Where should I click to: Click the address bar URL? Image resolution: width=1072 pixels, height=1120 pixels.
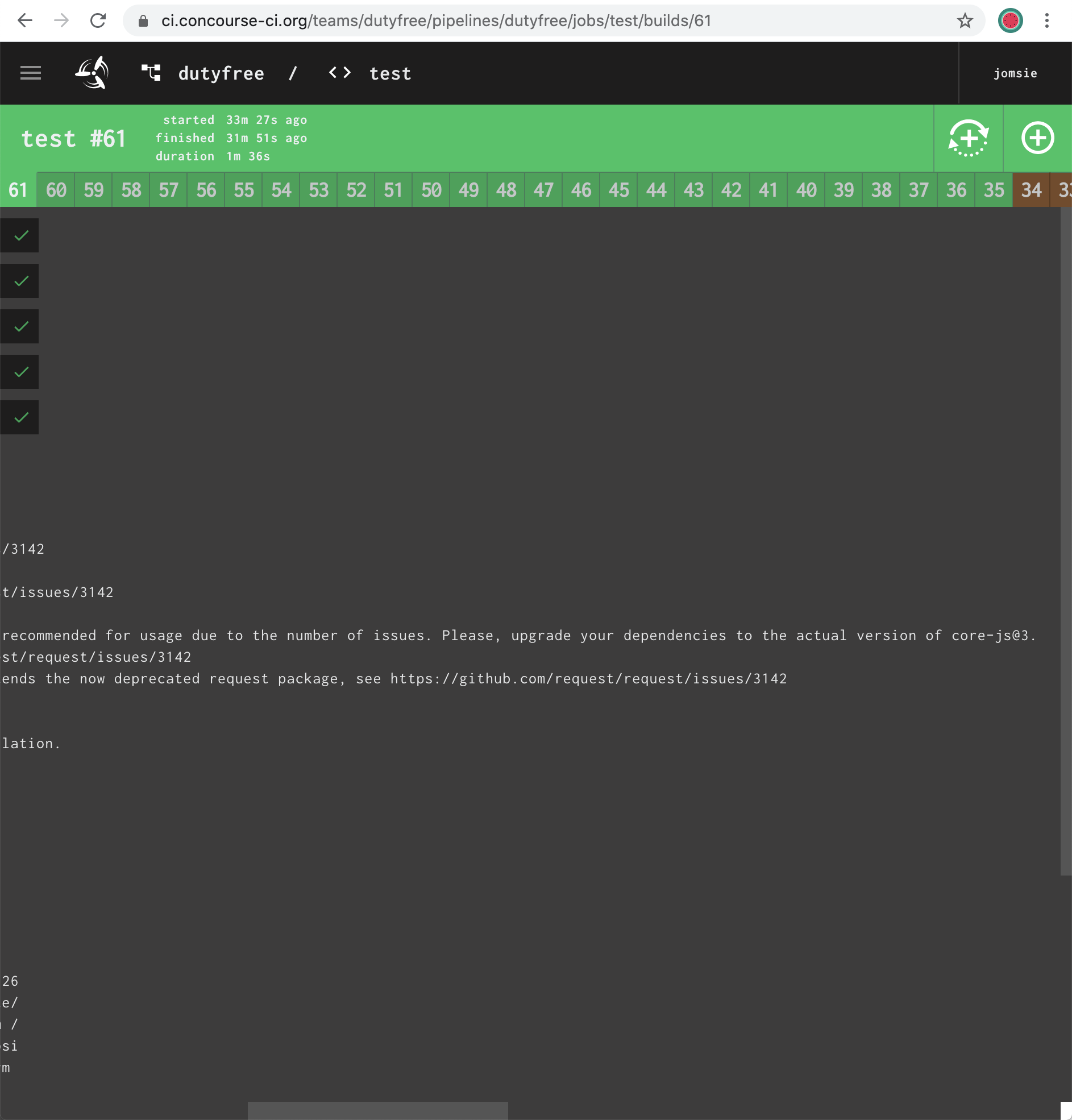click(x=436, y=20)
